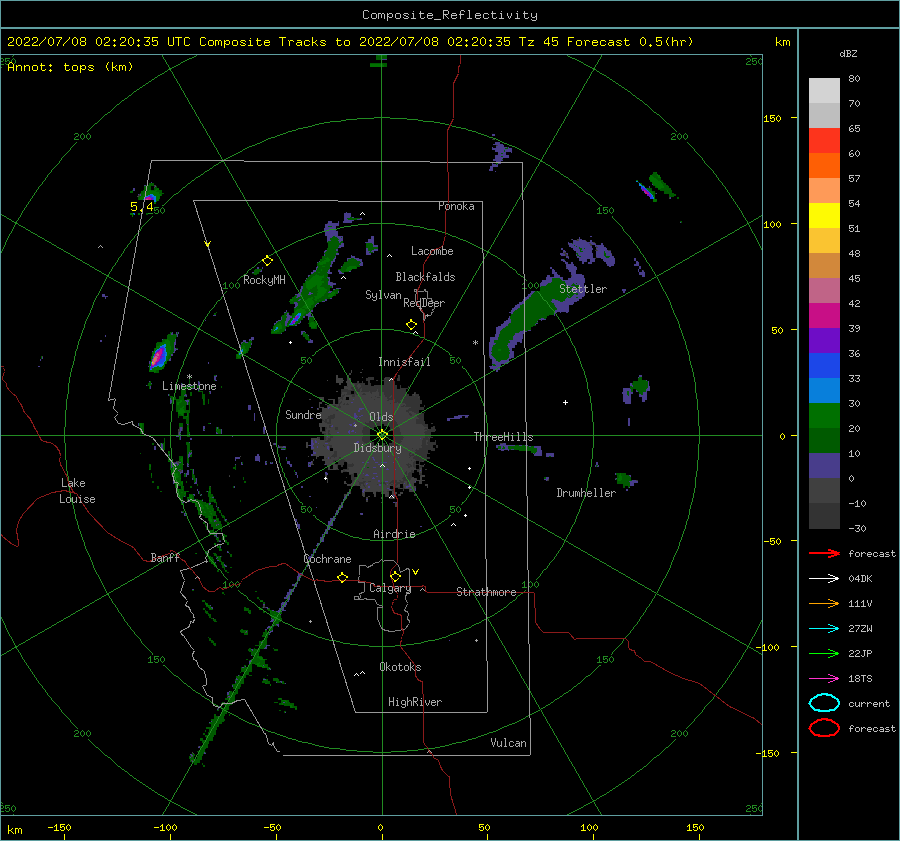
Task: Click the Stettler city label
Action: pos(583,289)
